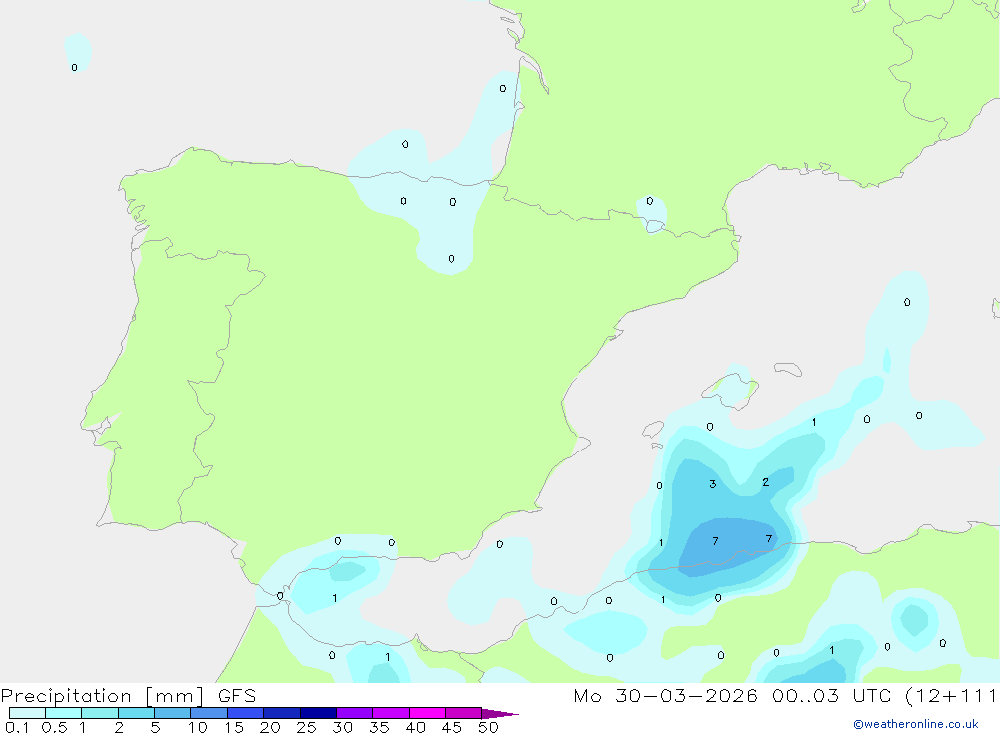Image resolution: width=1000 pixels, height=733 pixels.
Task: Pick the 0.5–1 mm legend color swatch
Action: [x=64, y=713]
